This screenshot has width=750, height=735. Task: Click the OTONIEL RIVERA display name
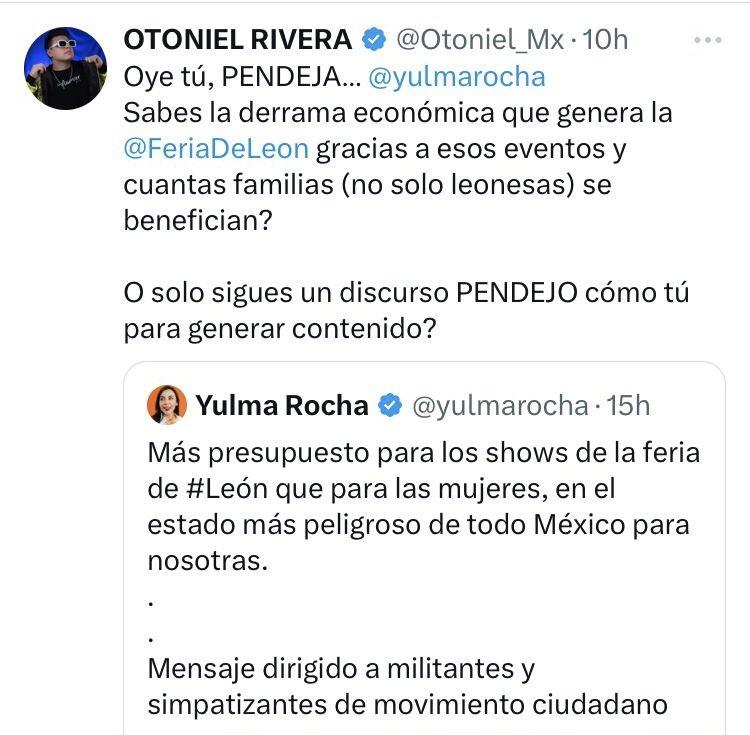[x=238, y=40]
